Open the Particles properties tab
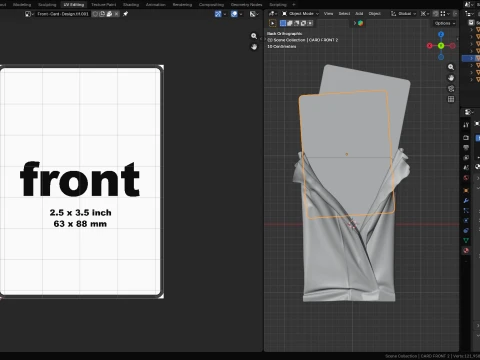 [x=466, y=211]
